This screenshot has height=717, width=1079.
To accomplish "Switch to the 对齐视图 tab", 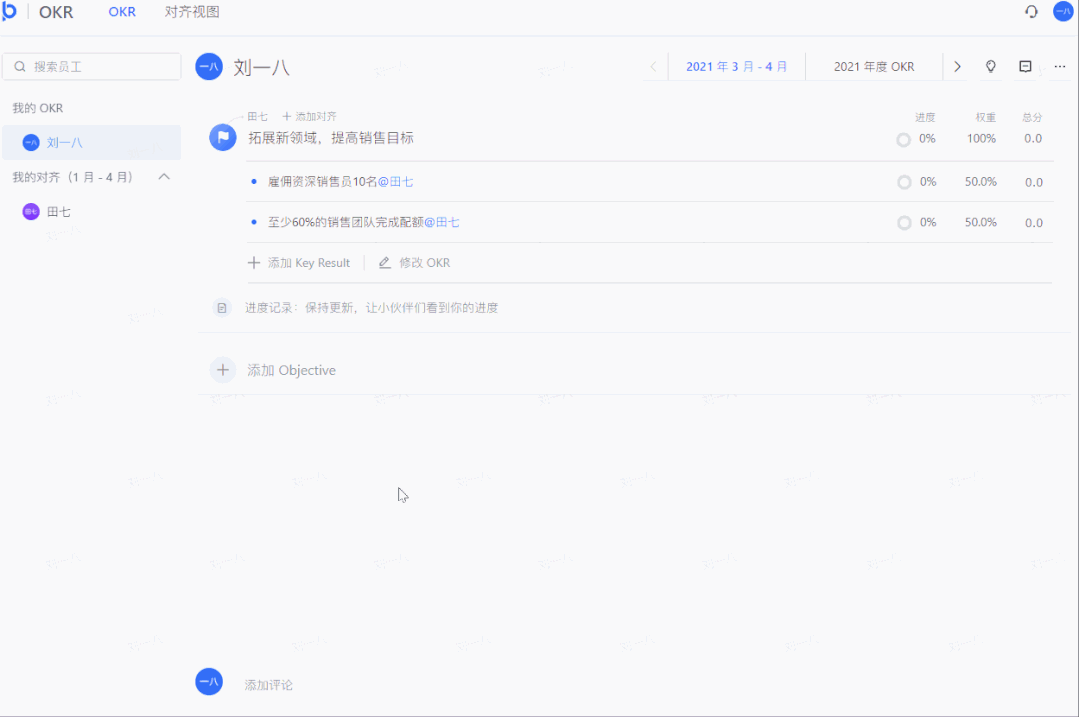I will coord(193,12).
